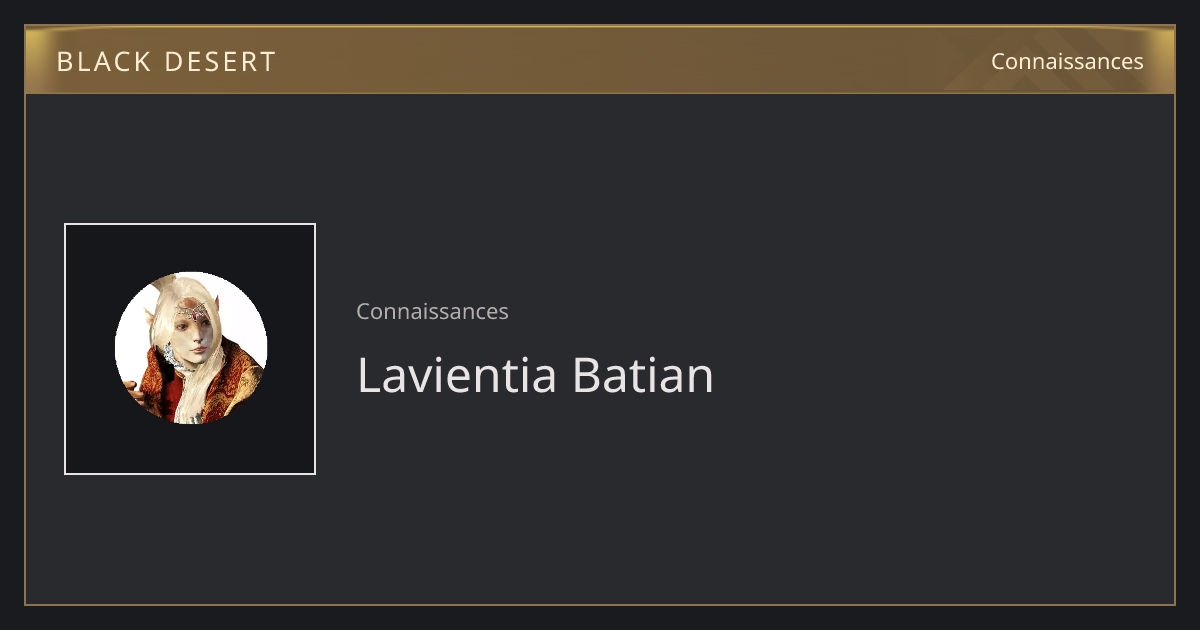This screenshot has height=630, width=1200.
Task: Click the BLACK DESERT logo text
Action: [166, 62]
